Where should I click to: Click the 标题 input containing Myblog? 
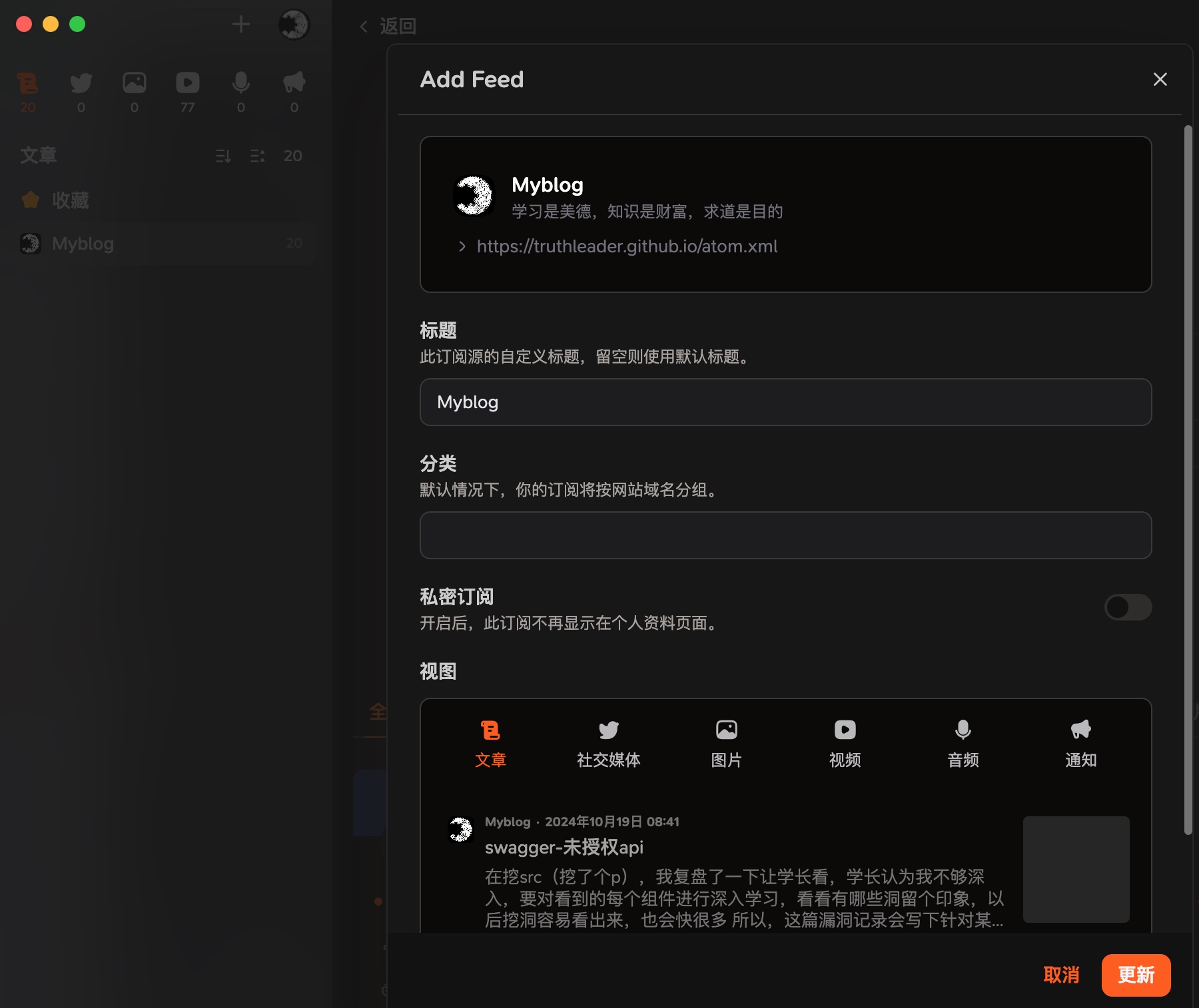coord(785,402)
